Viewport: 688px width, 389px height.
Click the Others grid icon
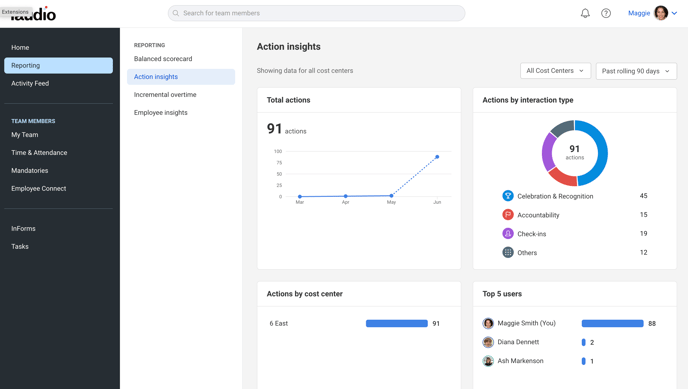508,252
